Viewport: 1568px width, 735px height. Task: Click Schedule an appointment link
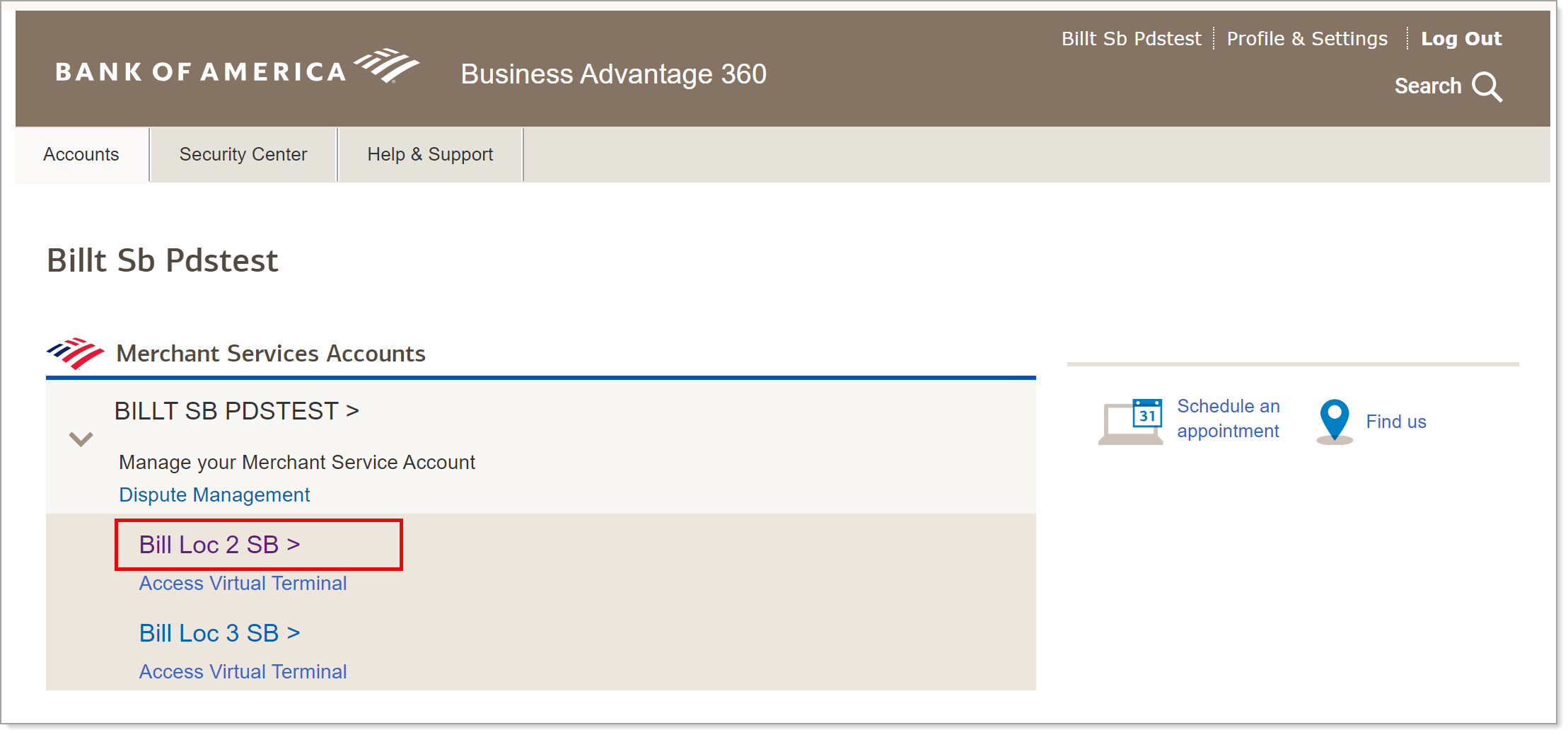coord(1229,418)
